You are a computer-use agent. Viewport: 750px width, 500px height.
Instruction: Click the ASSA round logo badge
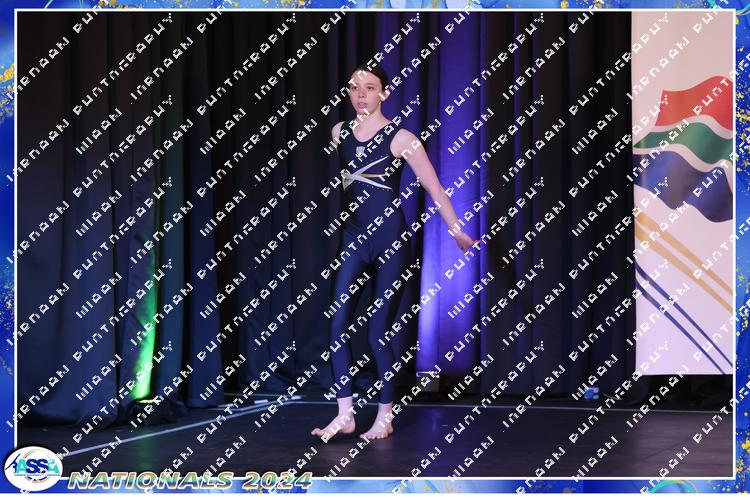click(33, 468)
